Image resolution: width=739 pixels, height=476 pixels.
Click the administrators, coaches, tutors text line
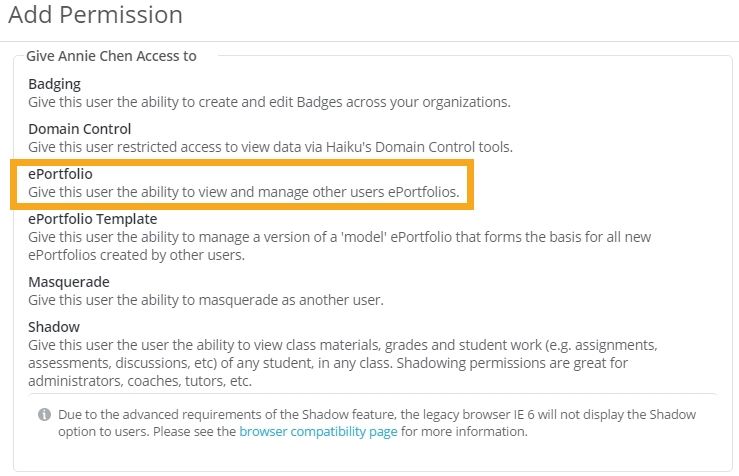[x=140, y=381]
